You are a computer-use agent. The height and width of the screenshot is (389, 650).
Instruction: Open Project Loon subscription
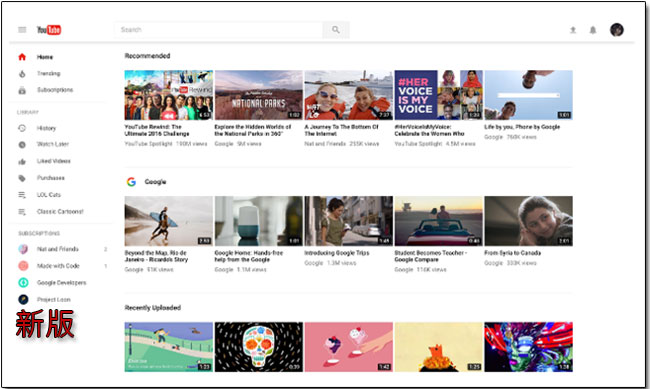click(53, 299)
